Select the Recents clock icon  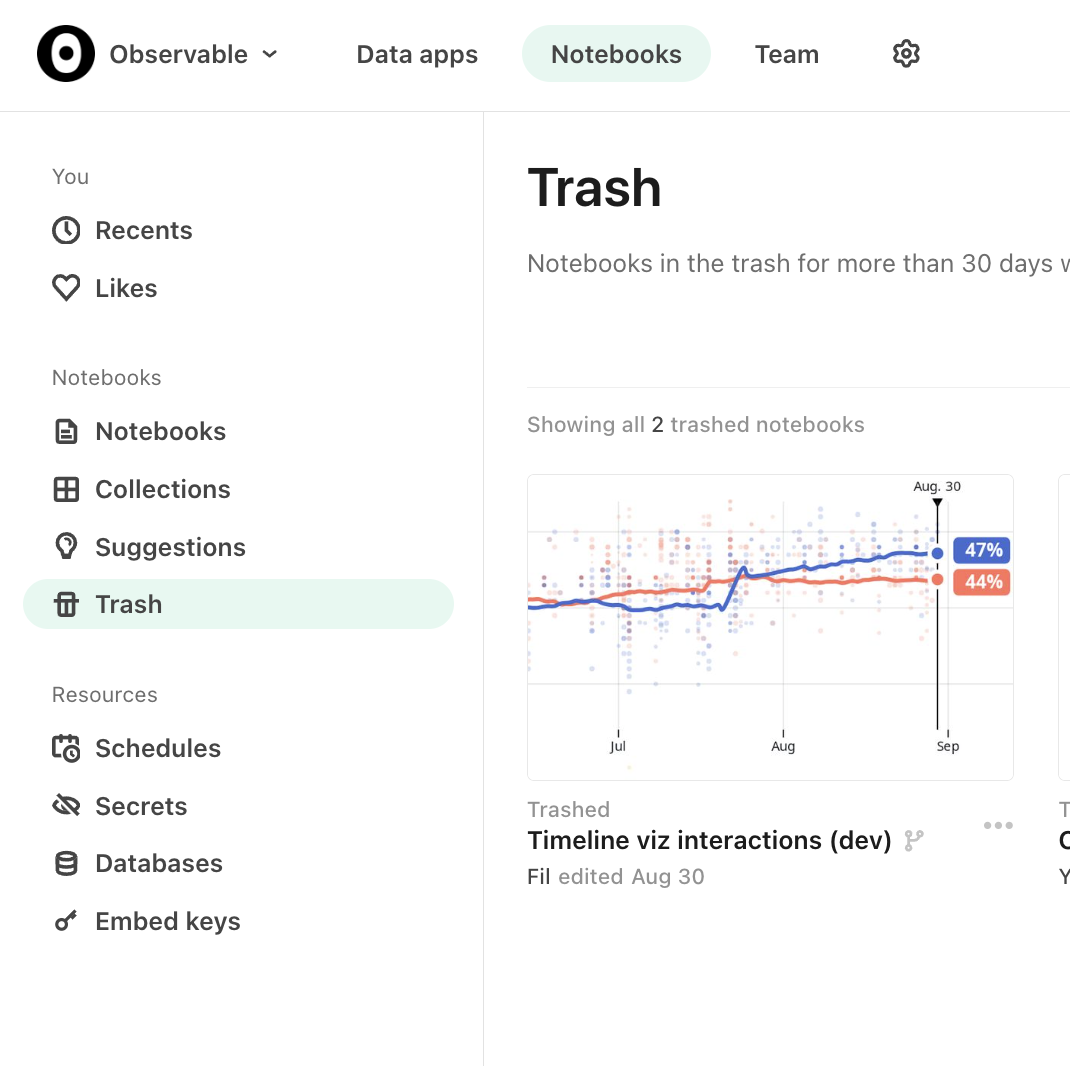click(65, 230)
